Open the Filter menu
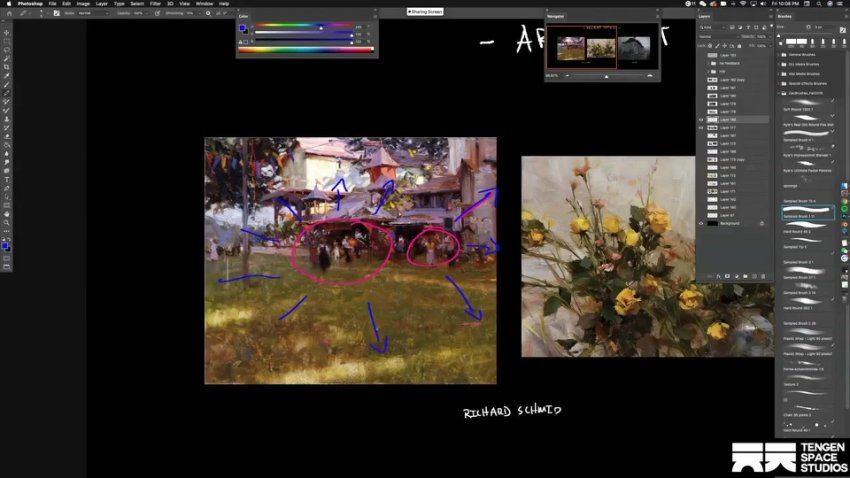This screenshot has width=850, height=478. (x=155, y=4)
